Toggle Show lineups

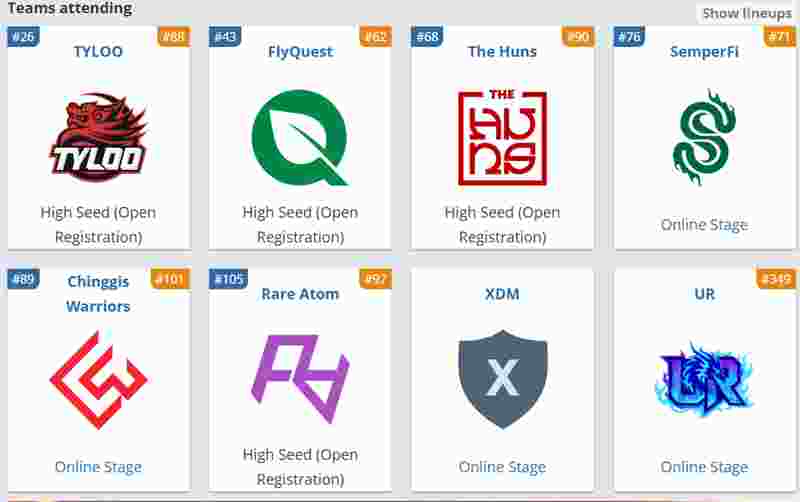[x=746, y=13]
